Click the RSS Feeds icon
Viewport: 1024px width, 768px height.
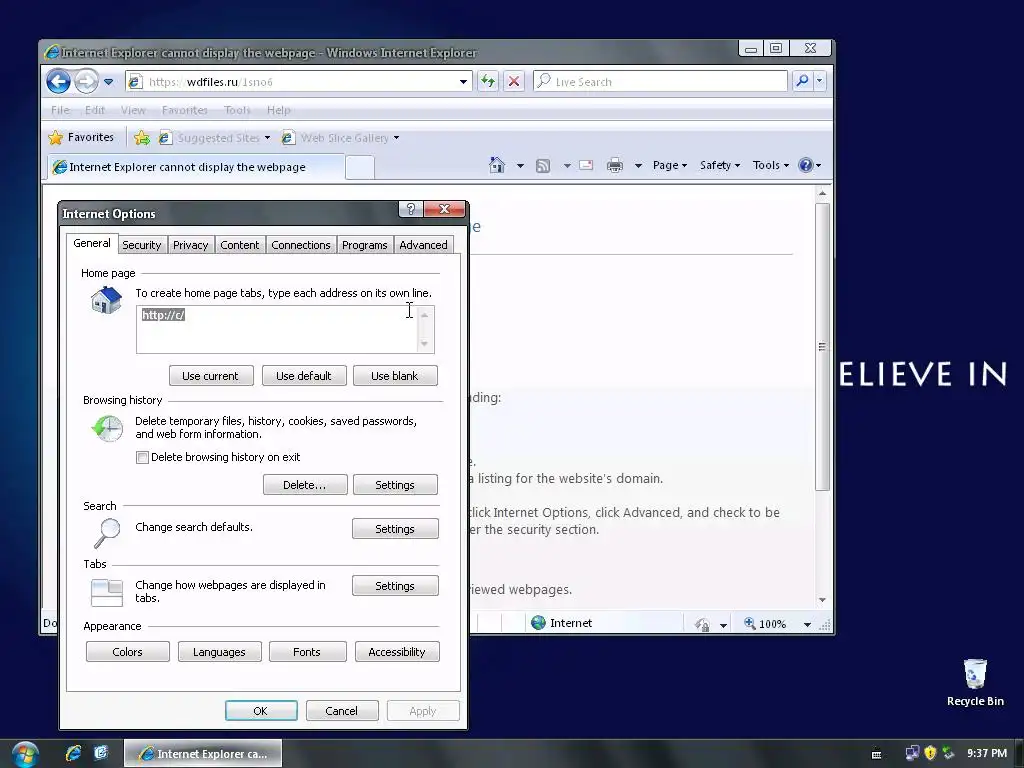[543, 165]
